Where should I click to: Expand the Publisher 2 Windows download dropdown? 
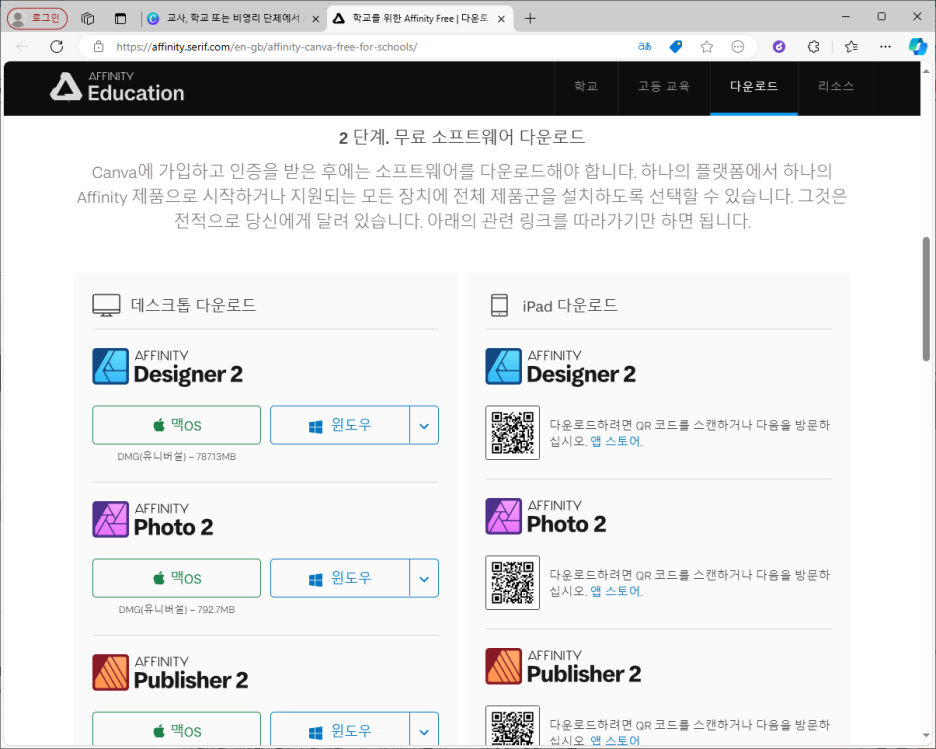pos(424,729)
